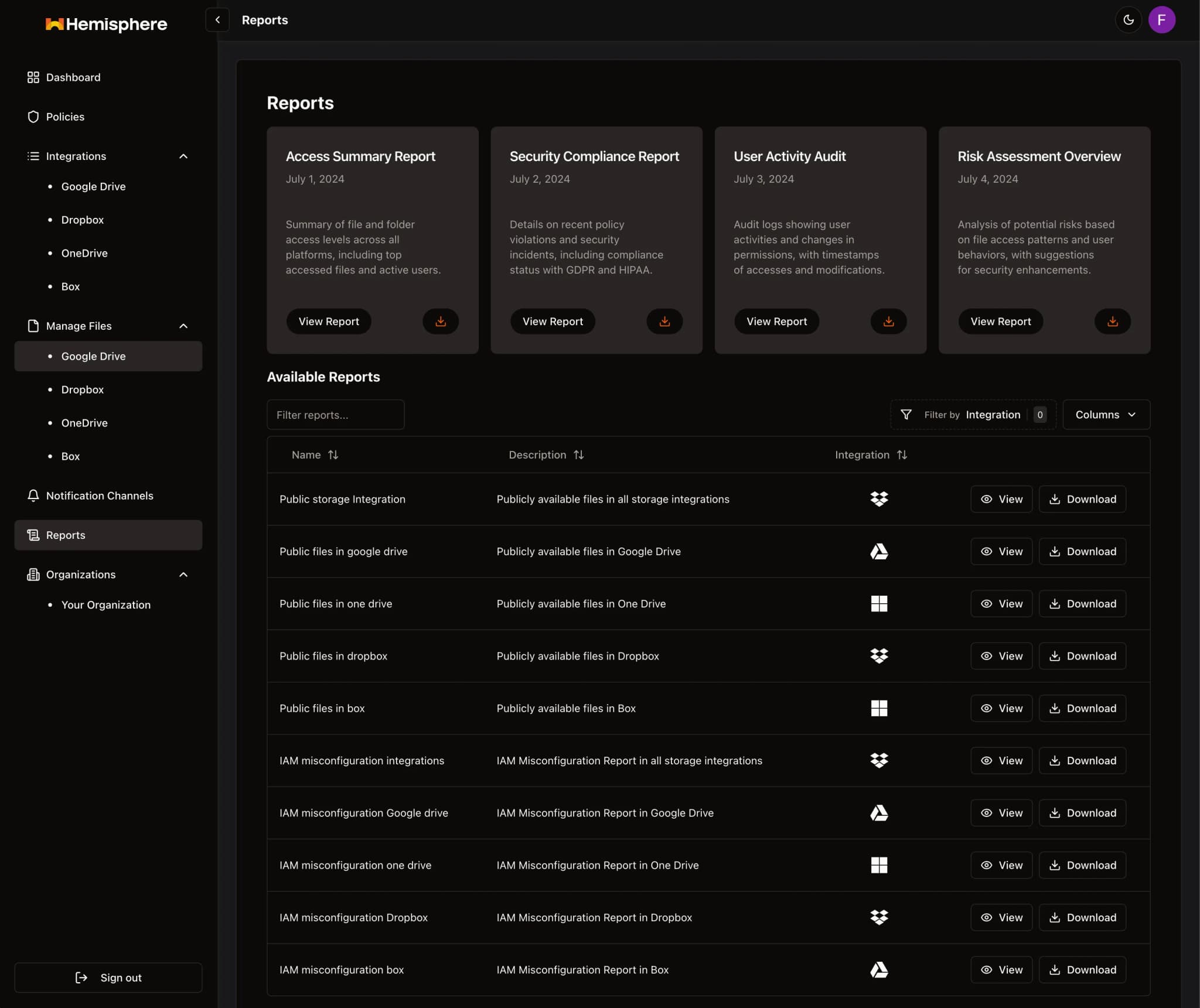Open Dashboard from sidebar

[x=108, y=77]
